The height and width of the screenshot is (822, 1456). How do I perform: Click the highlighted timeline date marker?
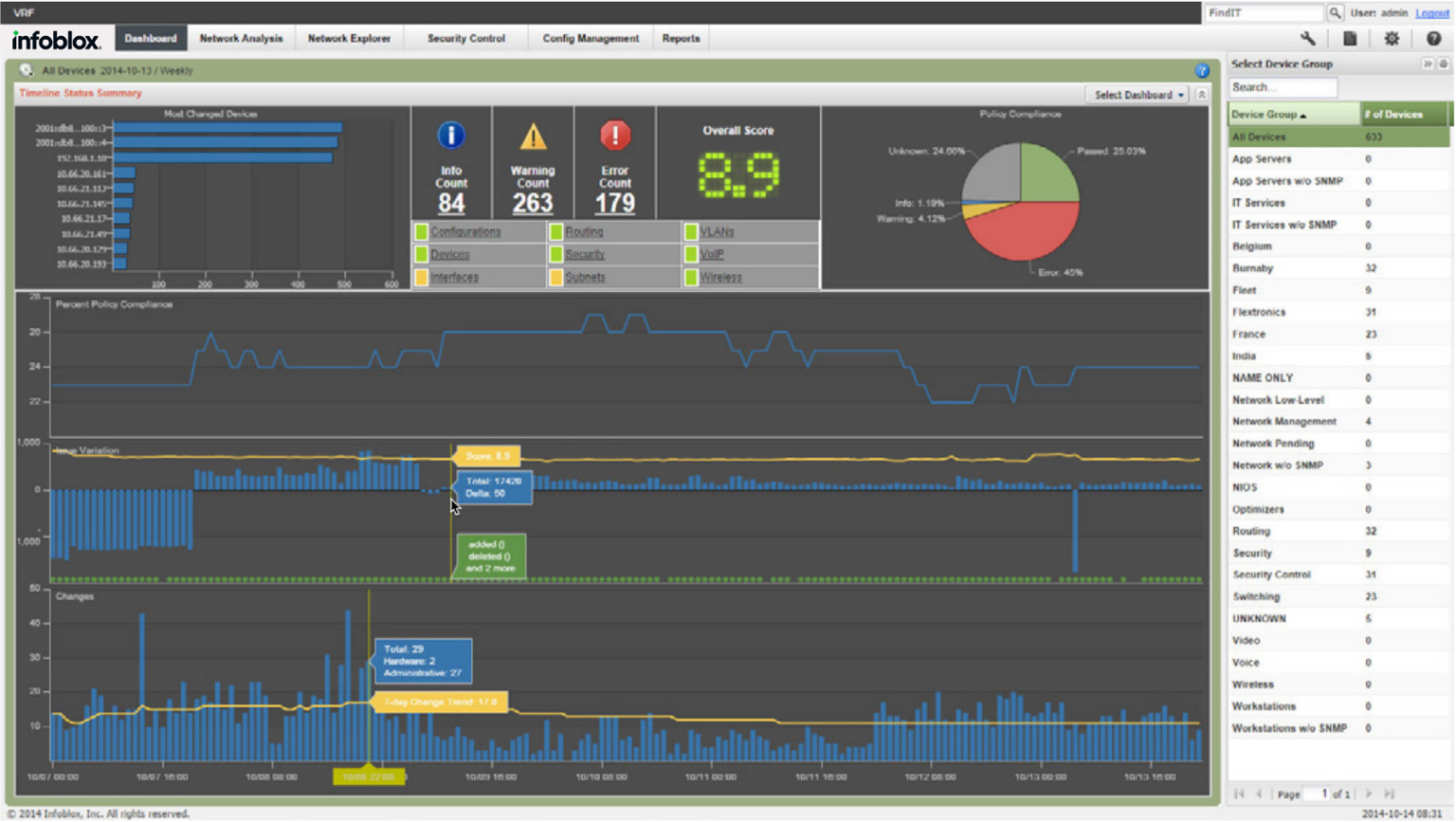coord(369,776)
